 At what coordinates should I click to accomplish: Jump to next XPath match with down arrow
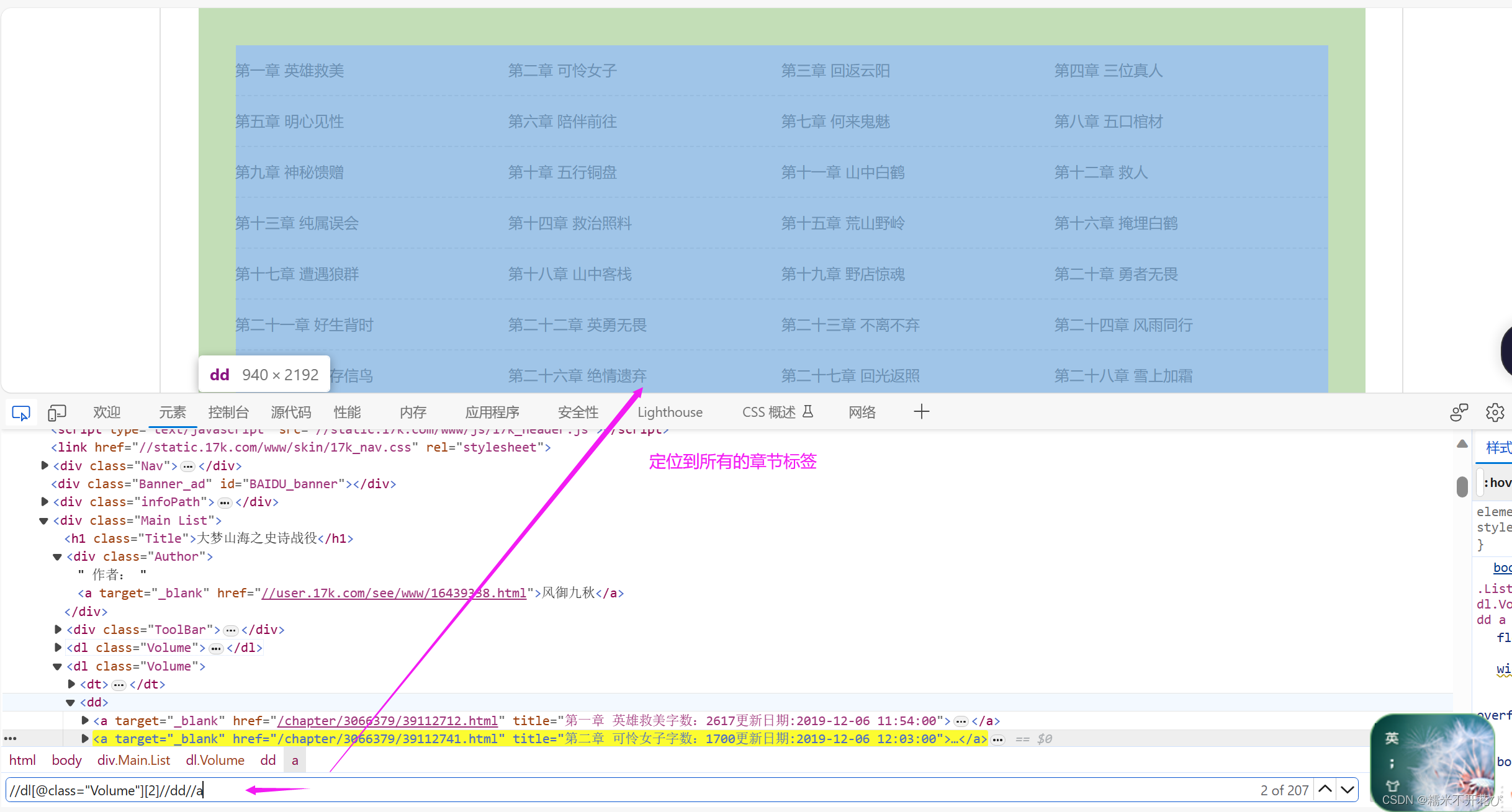click(x=1347, y=790)
